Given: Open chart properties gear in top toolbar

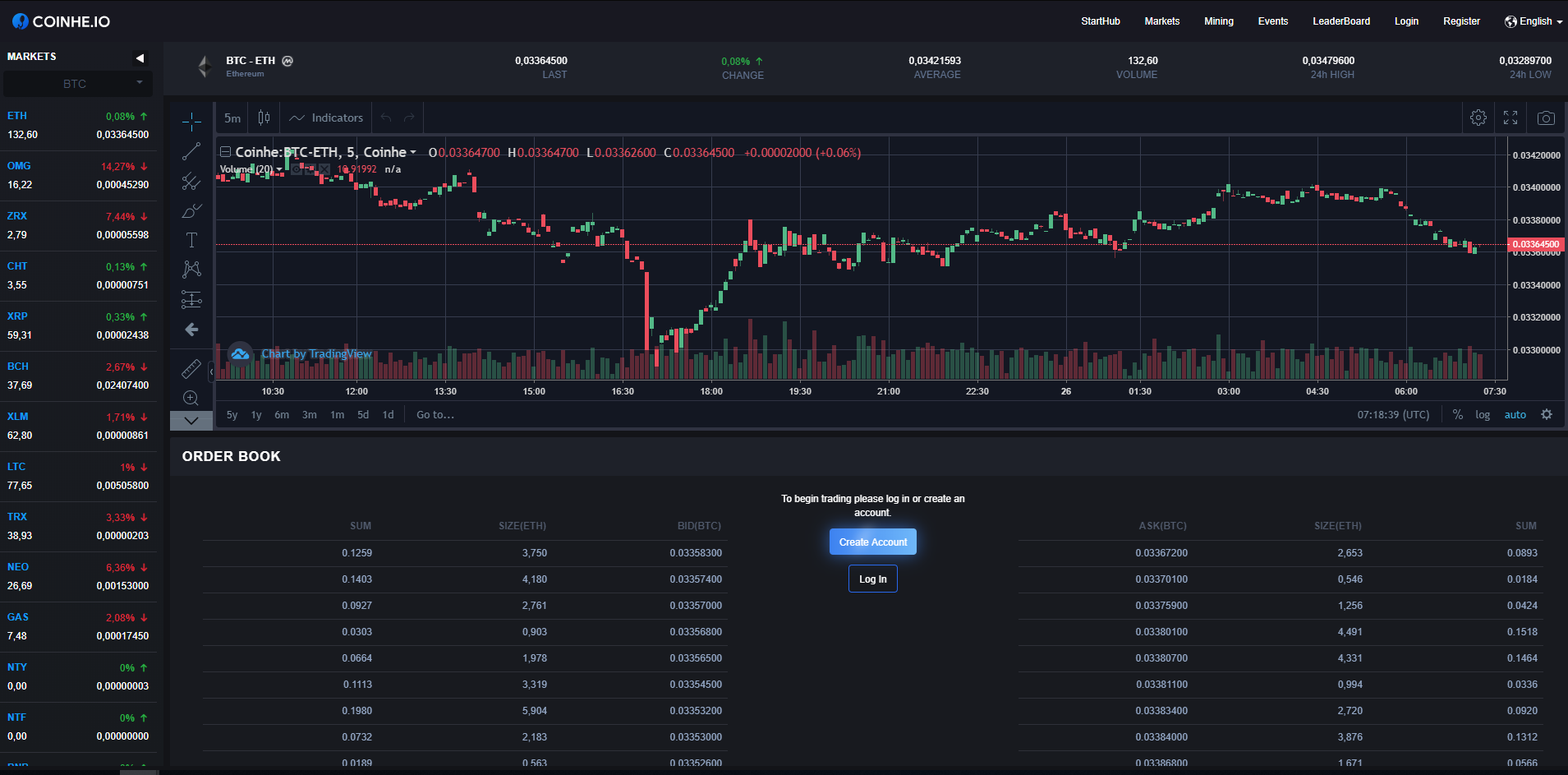Looking at the screenshot, I should pos(1478,118).
